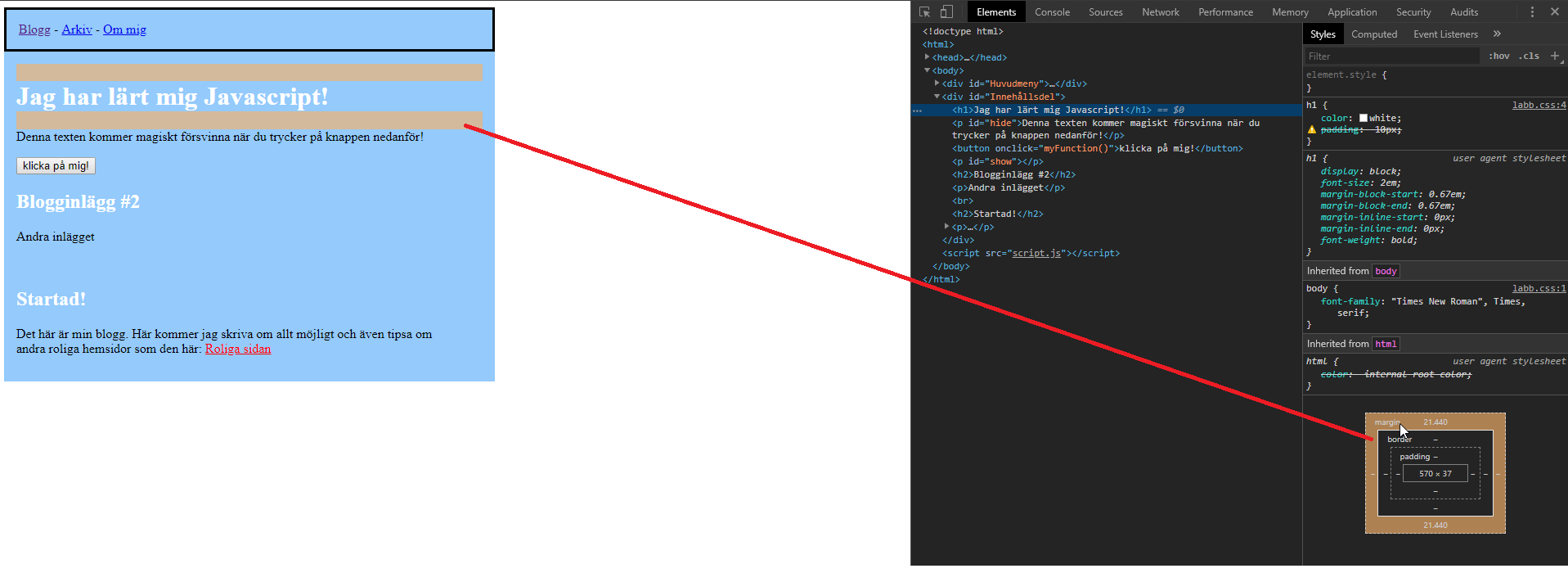Activate the inspect element picker icon
Viewport: 1568px width, 582px height.
tap(924, 11)
